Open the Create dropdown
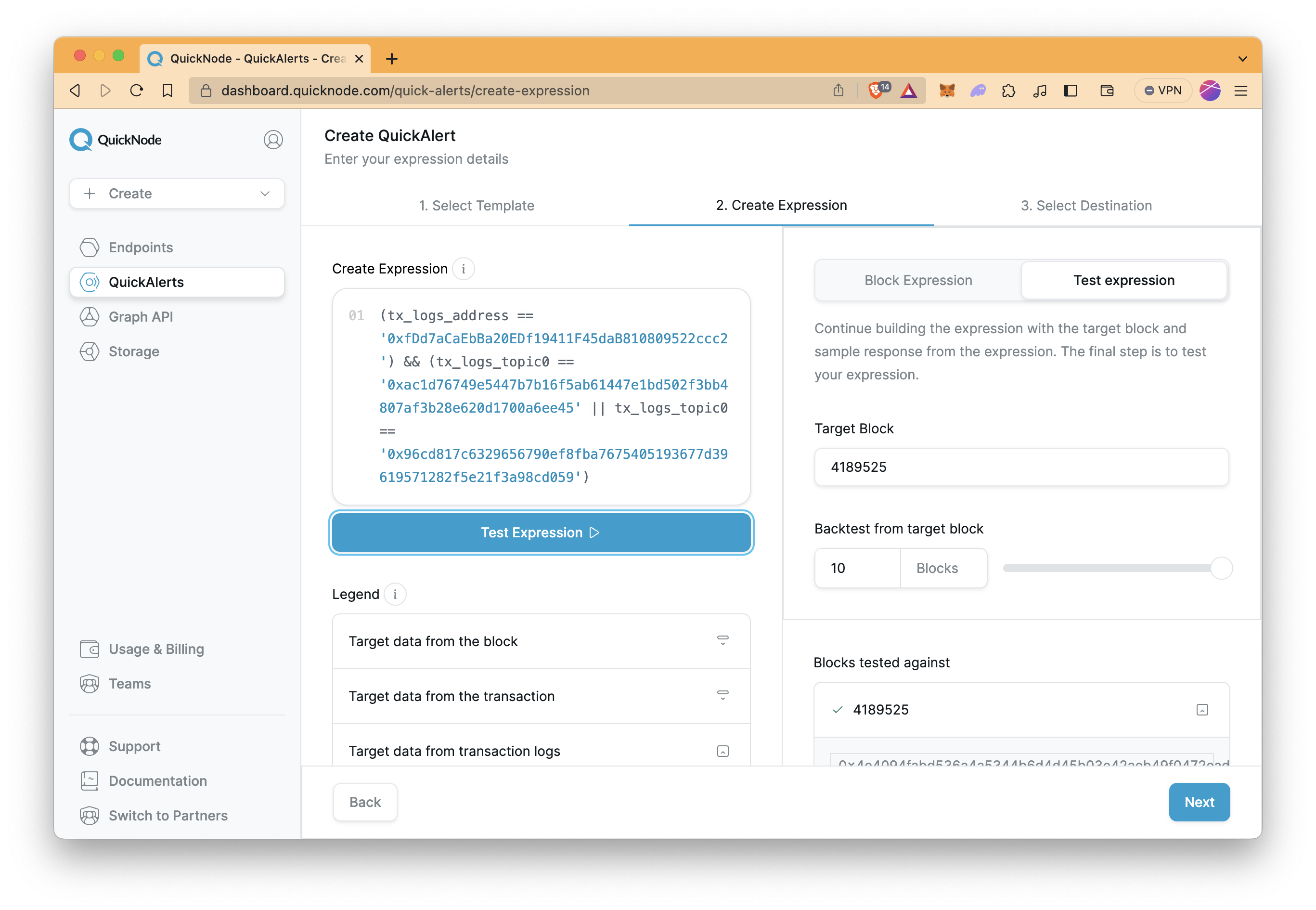The image size is (1316, 910). [x=177, y=194]
